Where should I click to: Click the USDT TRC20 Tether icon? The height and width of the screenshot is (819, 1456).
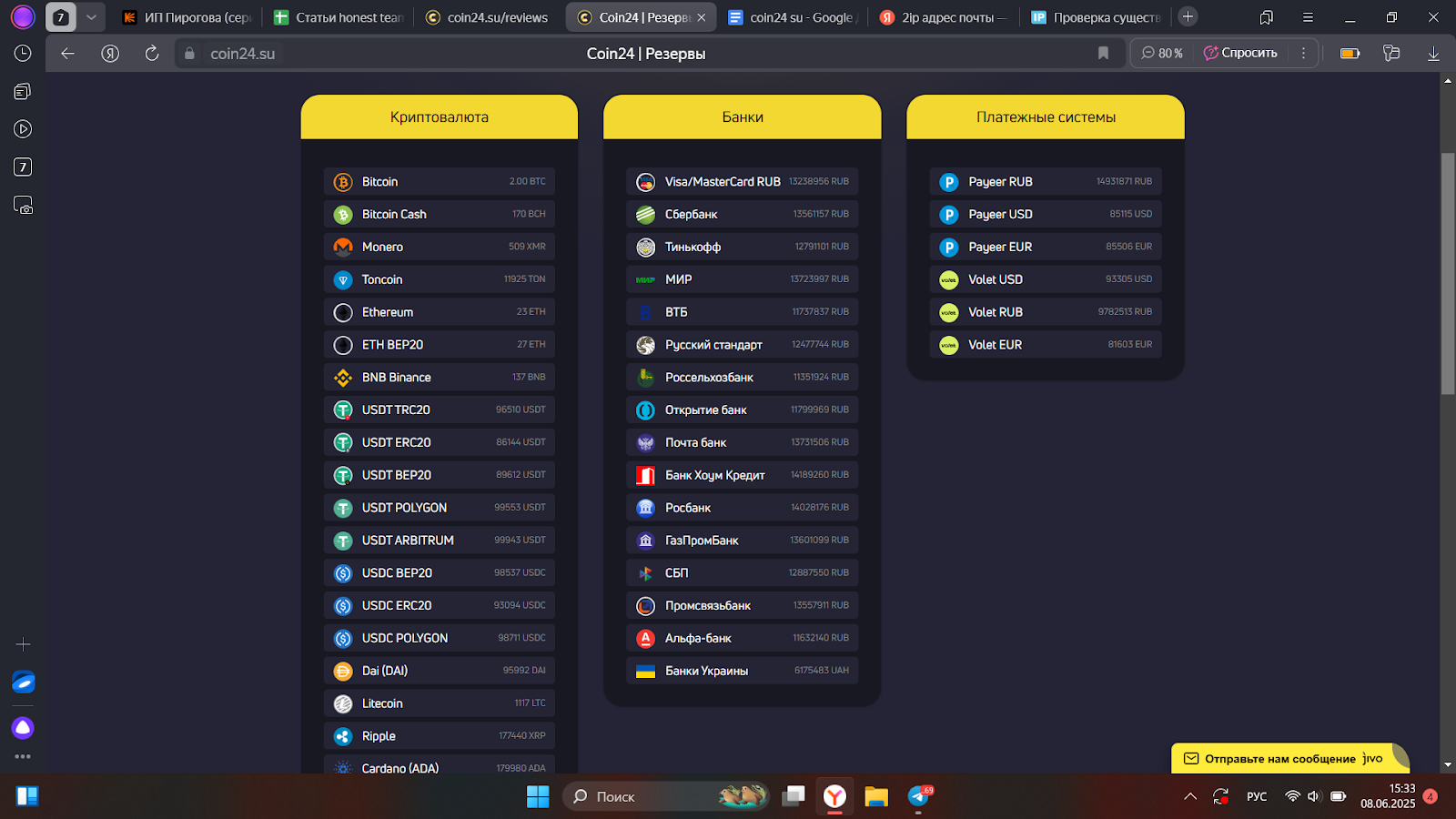(x=343, y=410)
